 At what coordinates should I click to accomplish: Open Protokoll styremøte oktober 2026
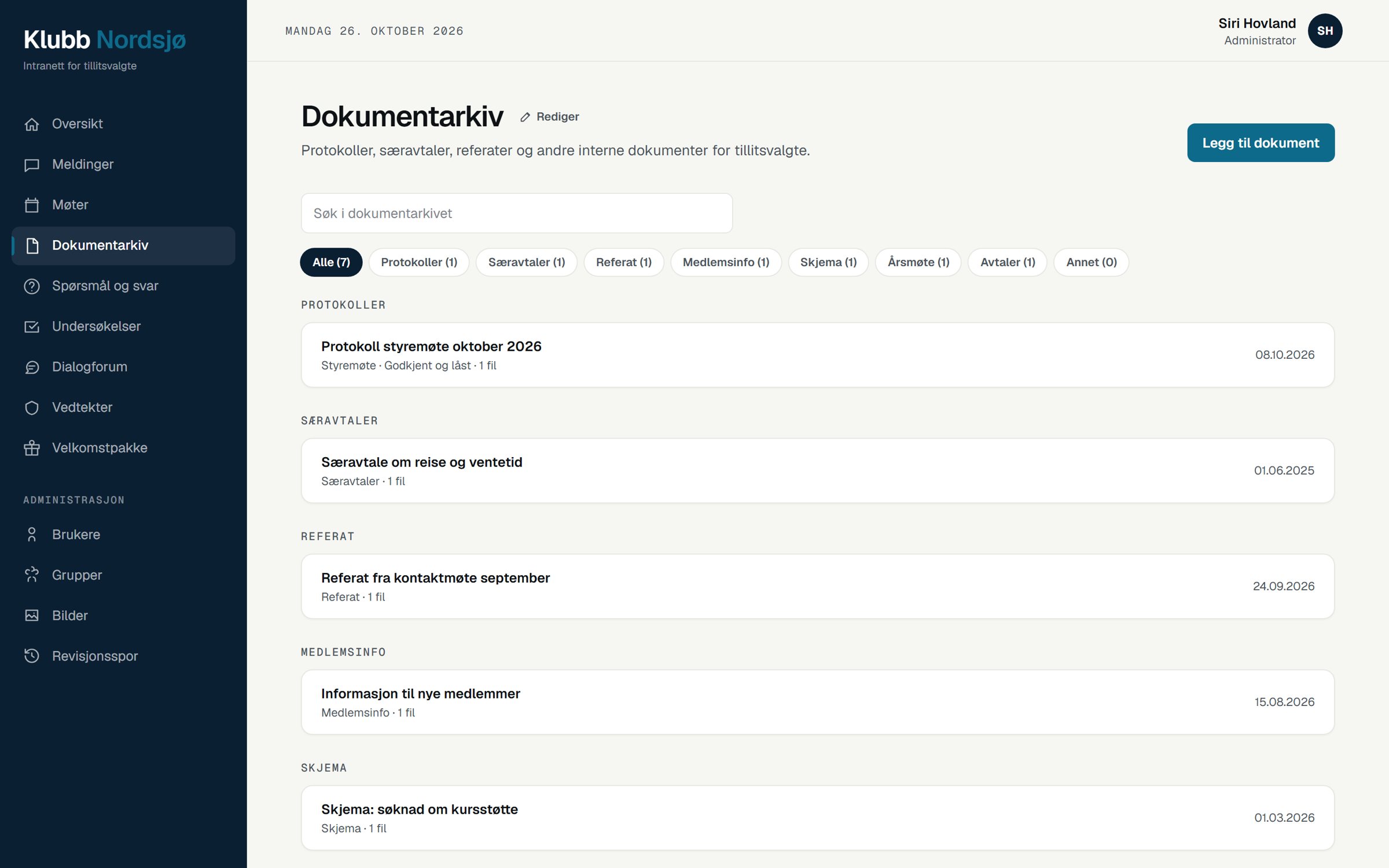pos(818,355)
